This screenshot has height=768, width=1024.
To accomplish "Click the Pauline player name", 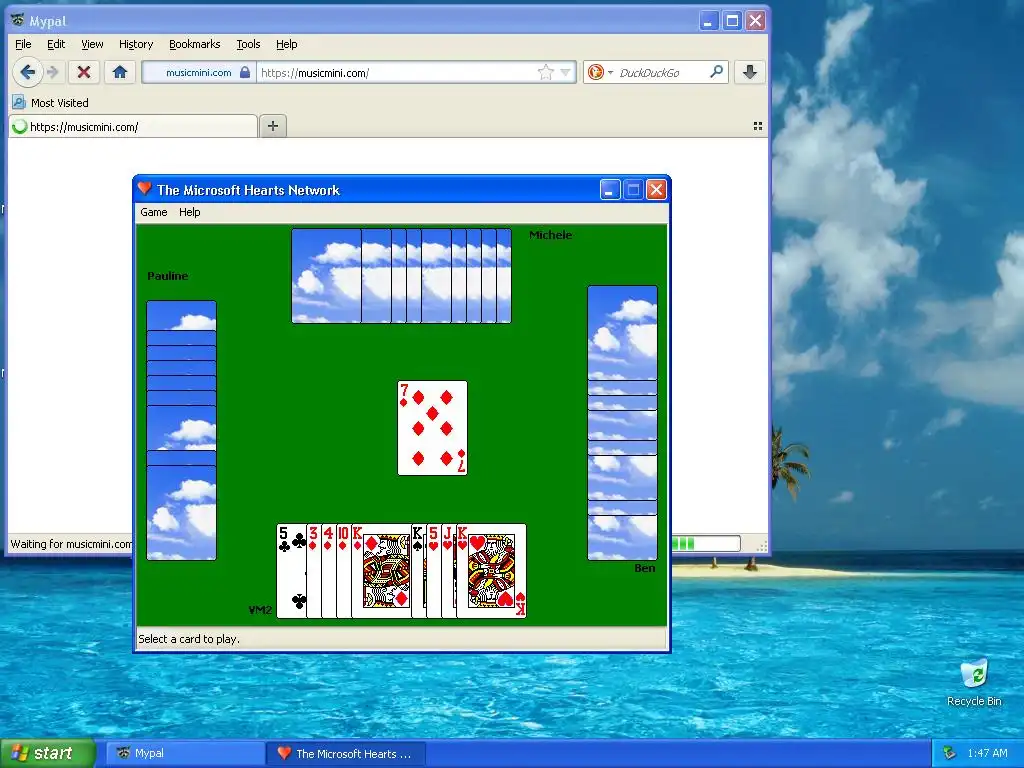I will click(168, 276).
